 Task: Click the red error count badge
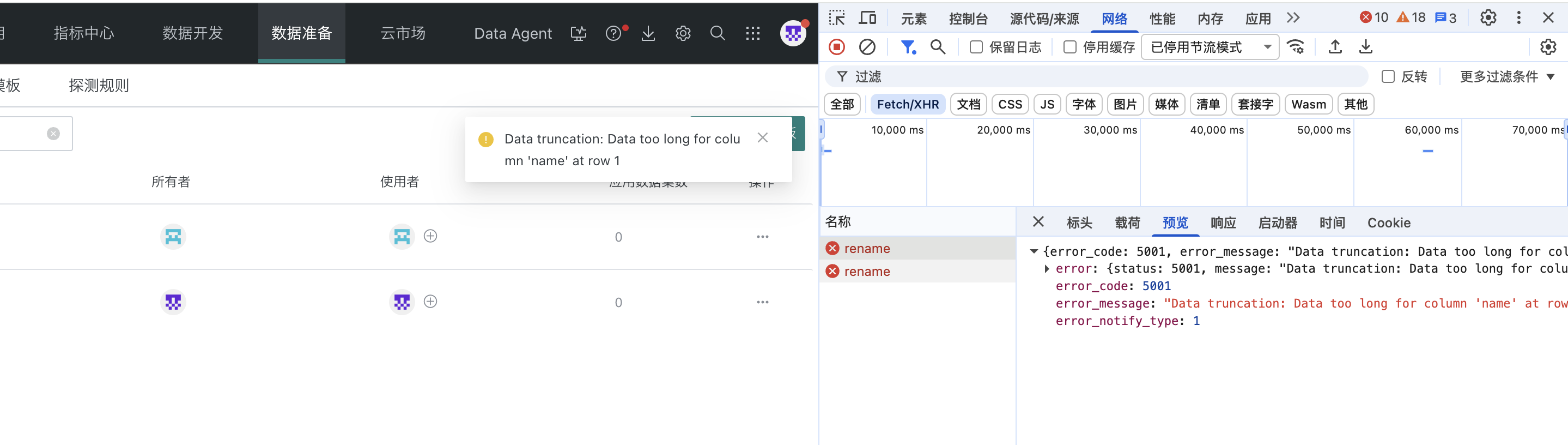tap(1374, 17)
